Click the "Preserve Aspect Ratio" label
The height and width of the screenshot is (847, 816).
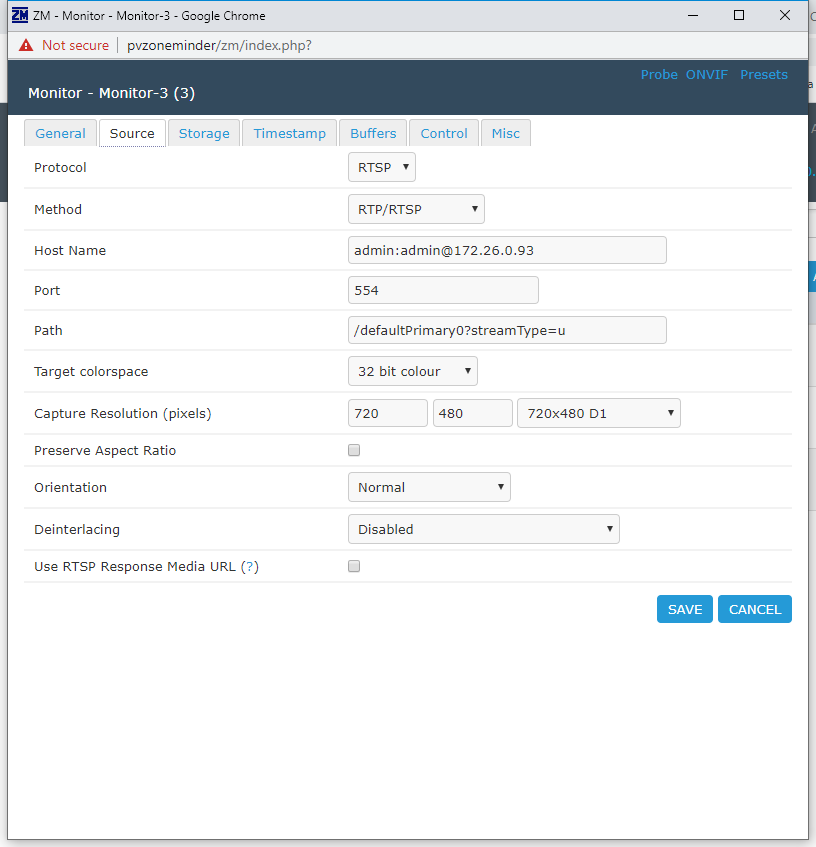coord(105,451)
